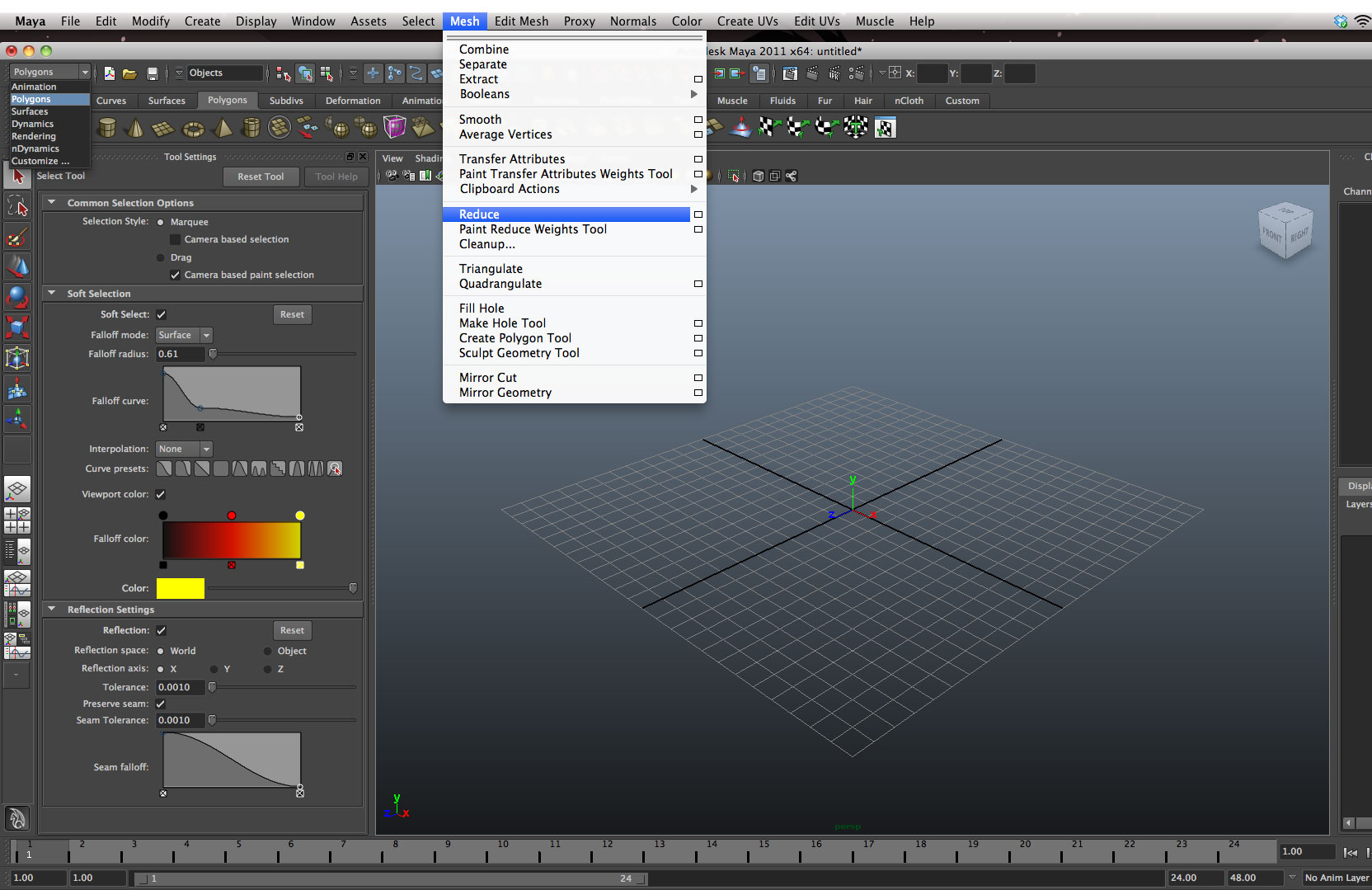Create a polygon cone from the shelf

pos(135,128)
